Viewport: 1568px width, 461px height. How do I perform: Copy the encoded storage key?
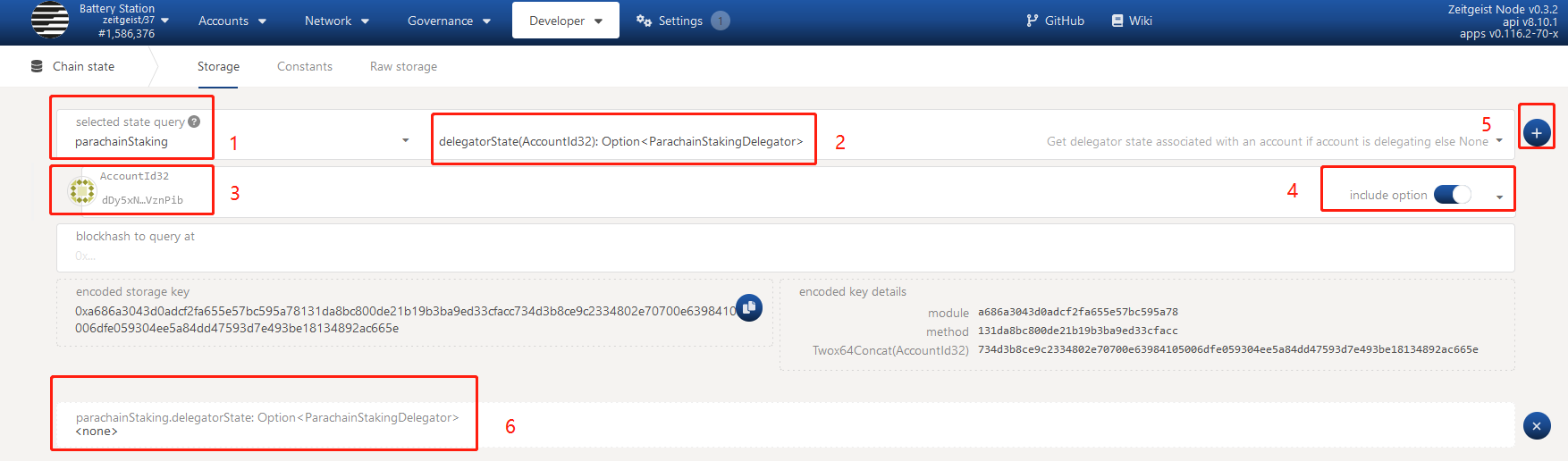pyautogui.click(x=749, y=307)
